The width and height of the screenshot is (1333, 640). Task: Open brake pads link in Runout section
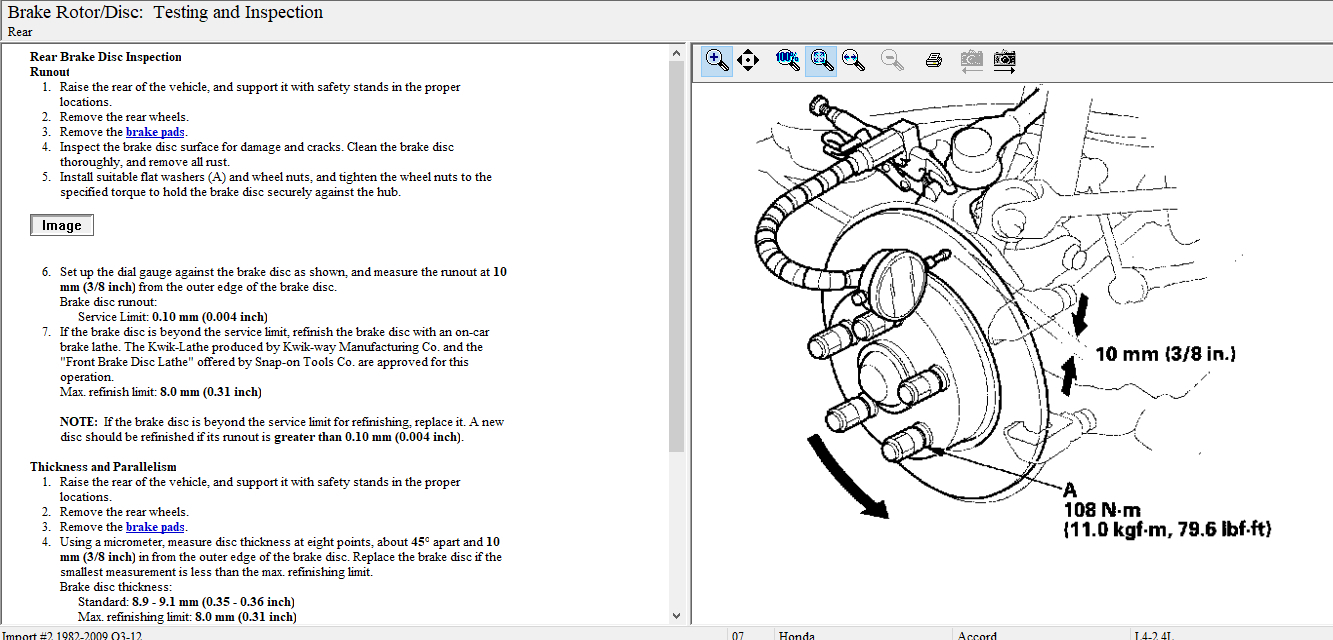tap(155, 132)
